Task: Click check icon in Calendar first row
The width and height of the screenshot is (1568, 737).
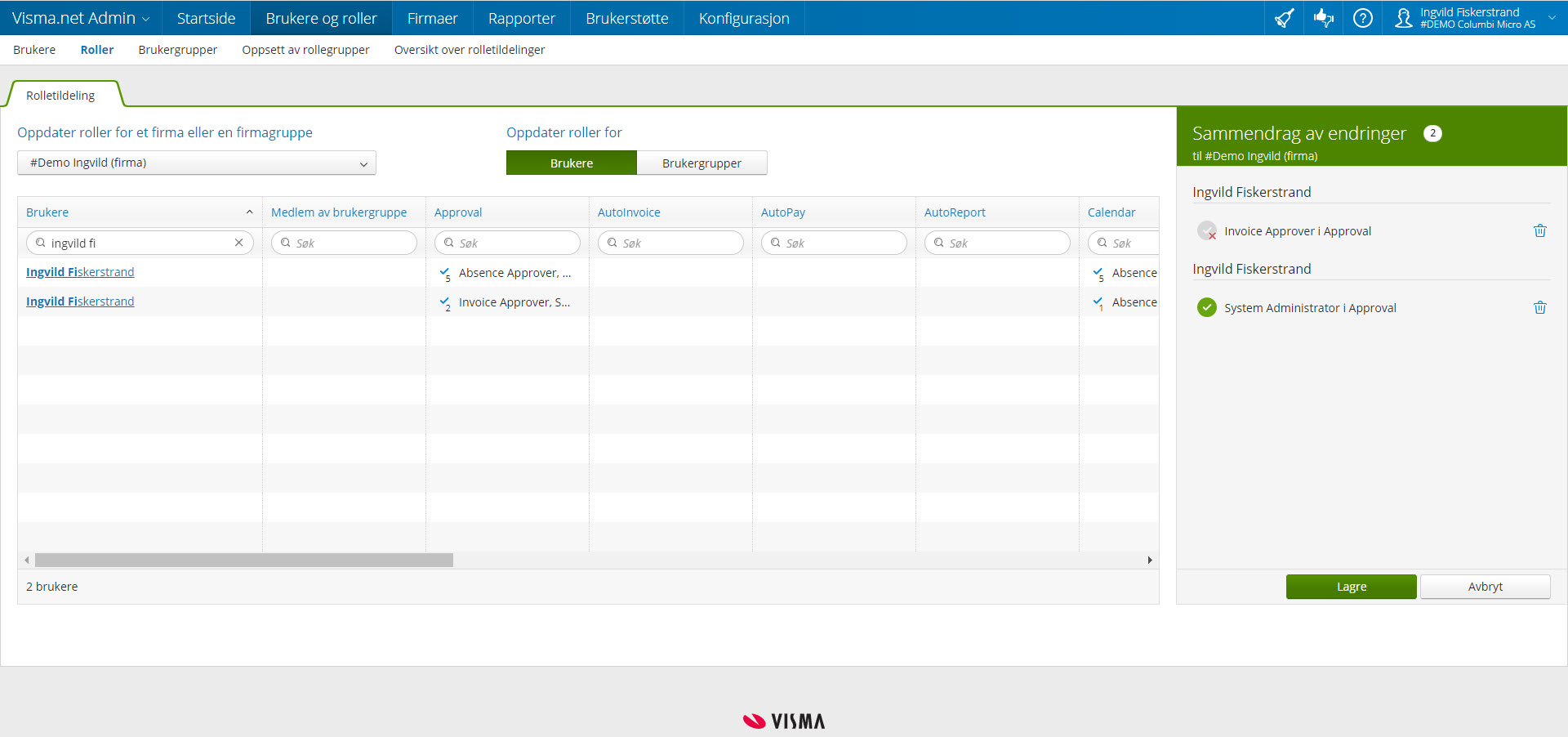Action: point(1098,274)
